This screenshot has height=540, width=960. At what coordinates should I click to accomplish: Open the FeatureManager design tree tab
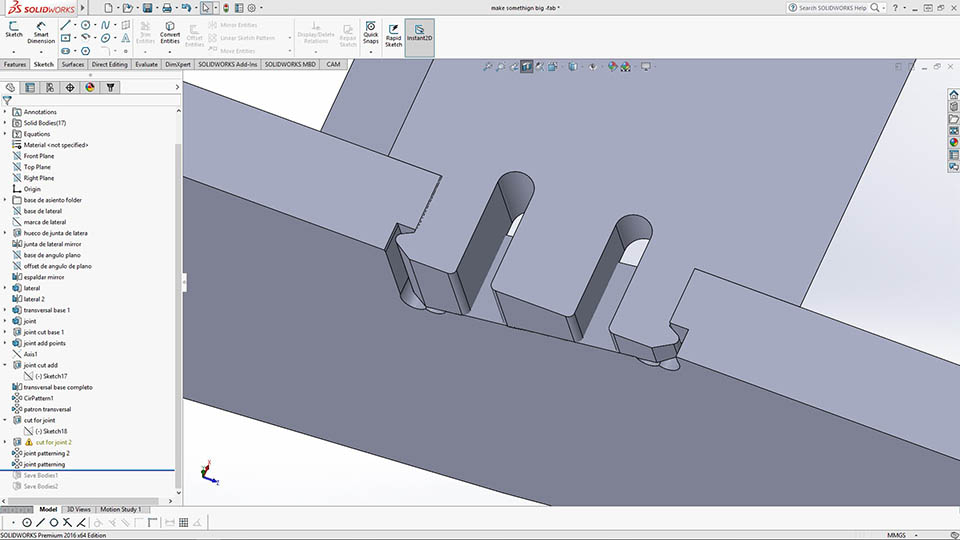point(10,88)
